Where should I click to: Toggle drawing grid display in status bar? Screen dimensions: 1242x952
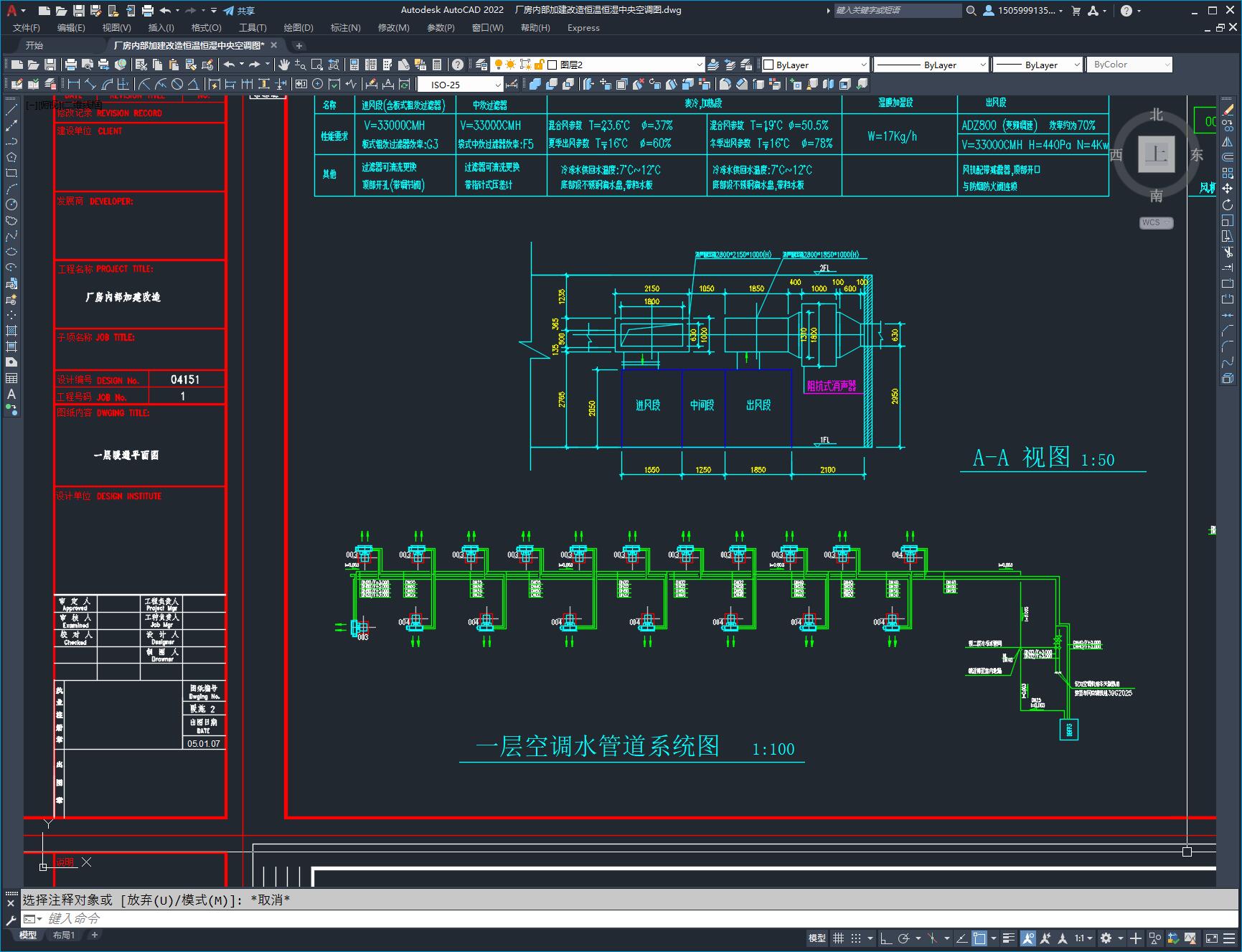(x=838, y=938)
